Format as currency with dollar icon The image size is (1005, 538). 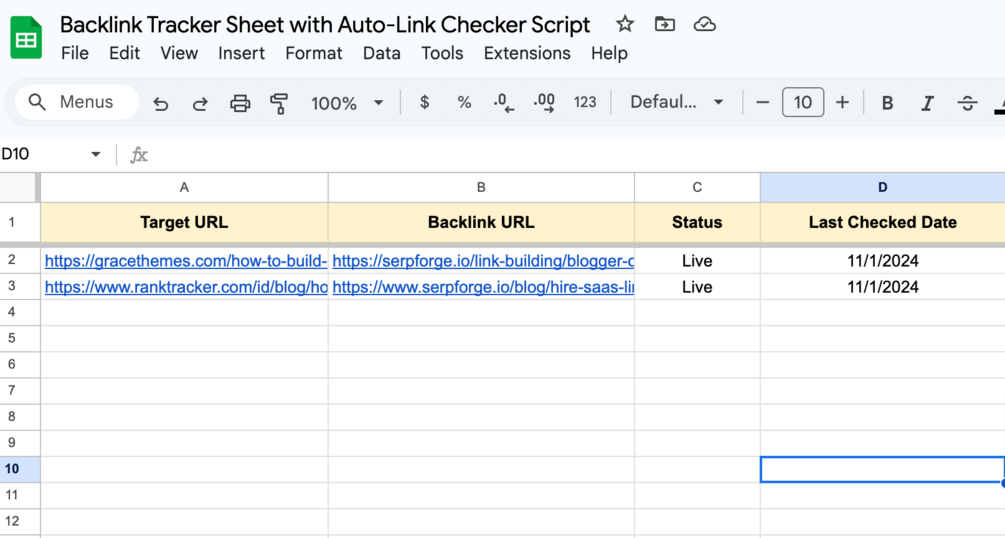point(425,102)
